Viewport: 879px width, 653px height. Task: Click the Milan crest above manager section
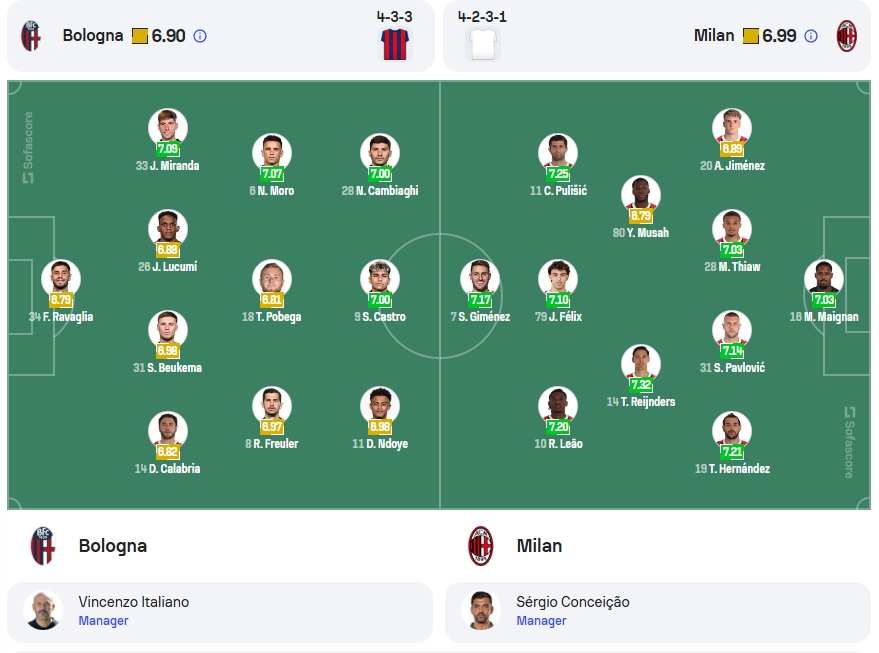pos(481,545)
